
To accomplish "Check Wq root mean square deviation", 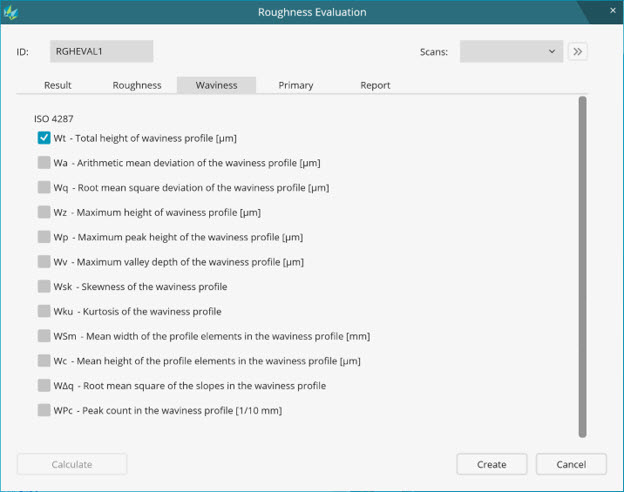I will coord(44,187).
